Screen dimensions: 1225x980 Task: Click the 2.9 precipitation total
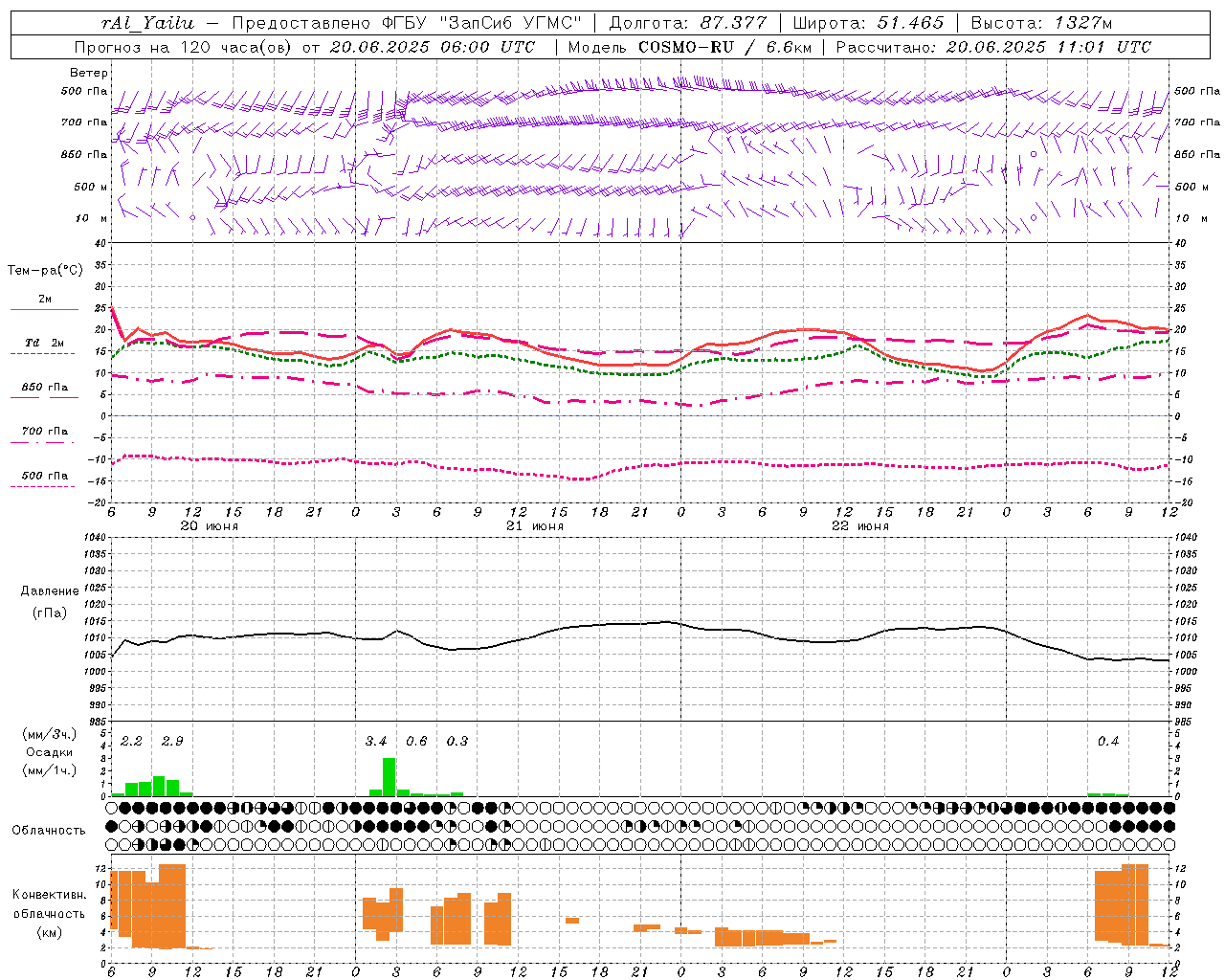[x=172, y=742]
